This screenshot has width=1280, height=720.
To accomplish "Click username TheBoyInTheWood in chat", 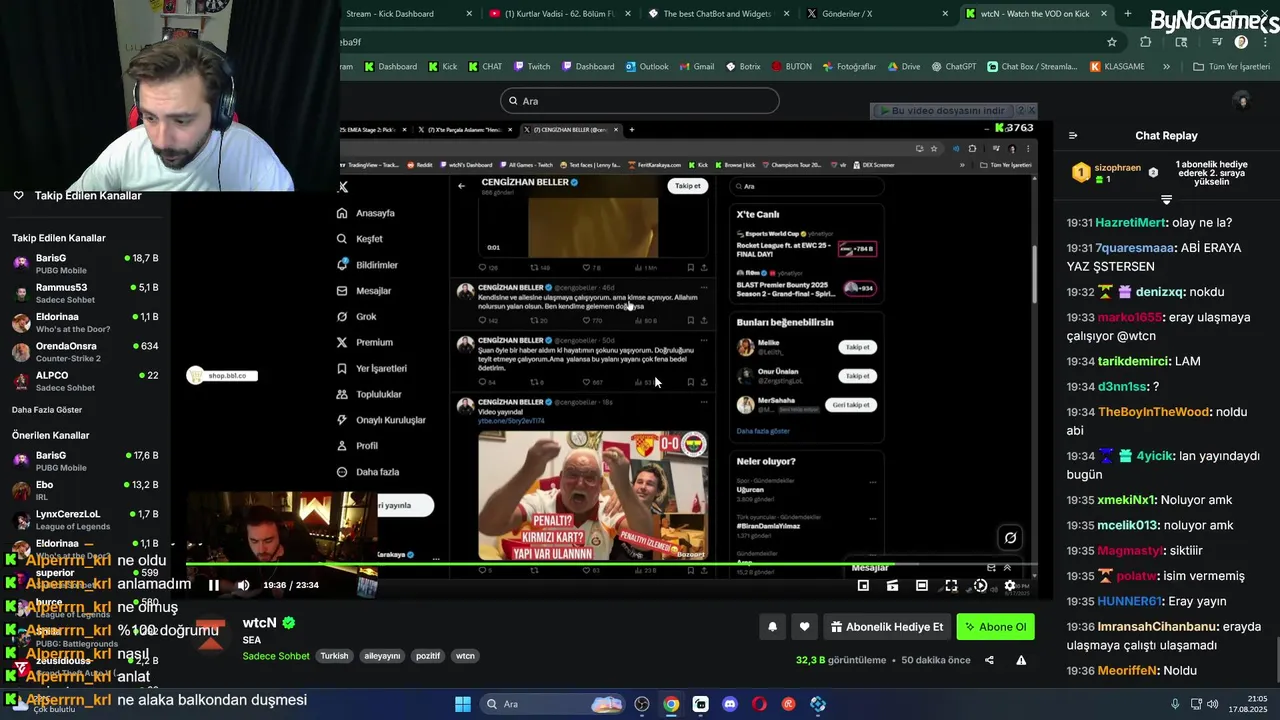I will coord(1154,412).
